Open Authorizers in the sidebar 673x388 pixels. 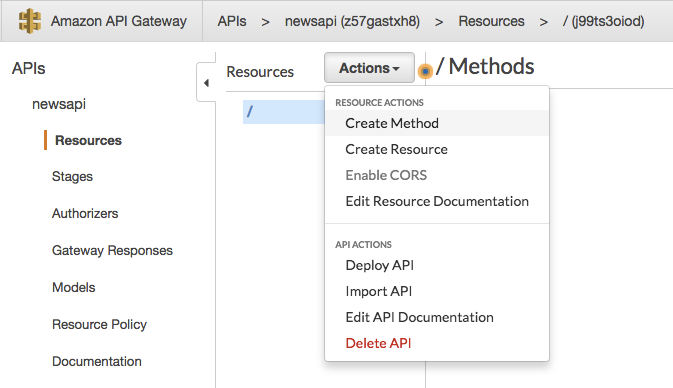click(x=85, y=213)
